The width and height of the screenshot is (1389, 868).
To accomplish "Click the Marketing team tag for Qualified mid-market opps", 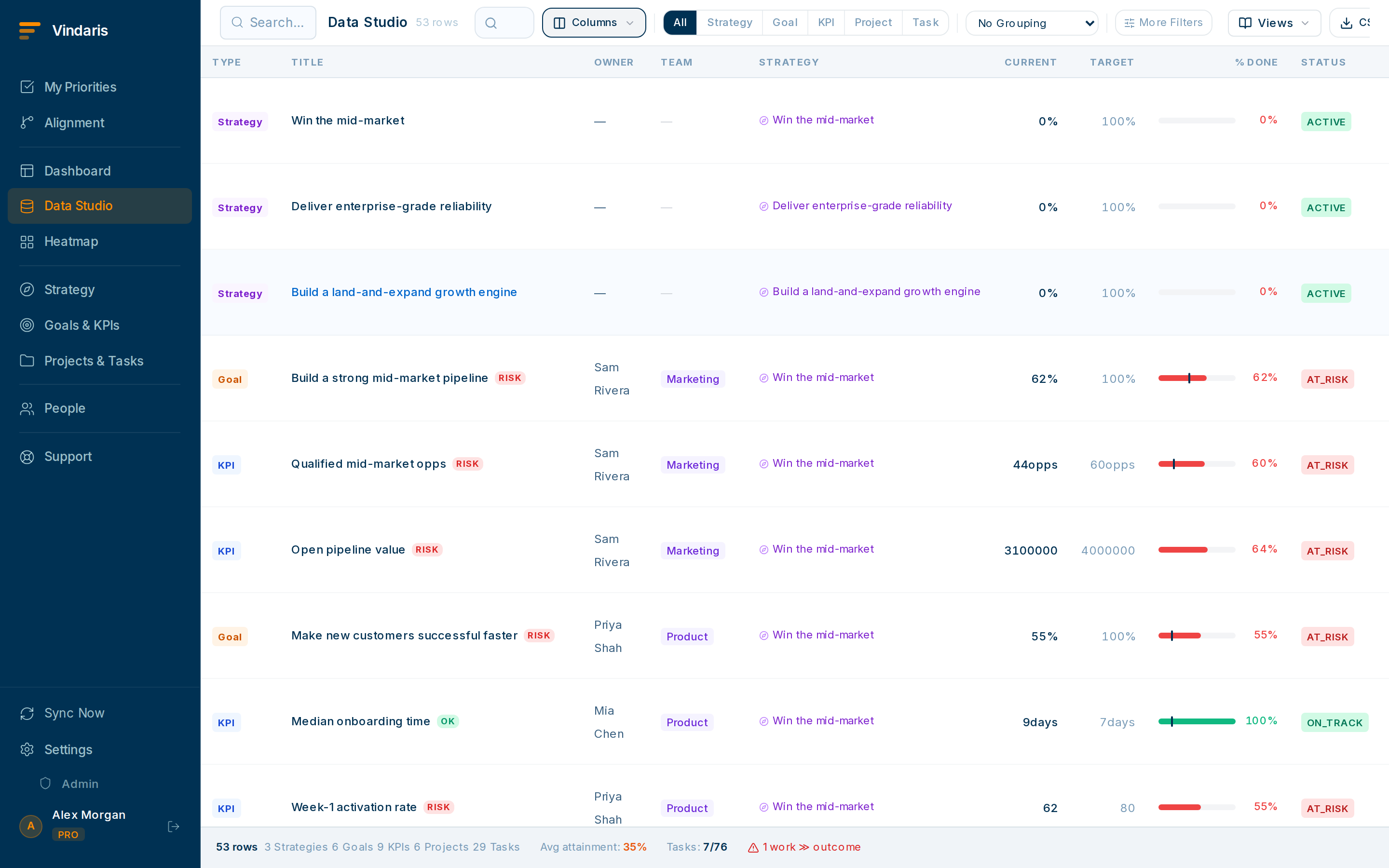I will tap(693, 465).
